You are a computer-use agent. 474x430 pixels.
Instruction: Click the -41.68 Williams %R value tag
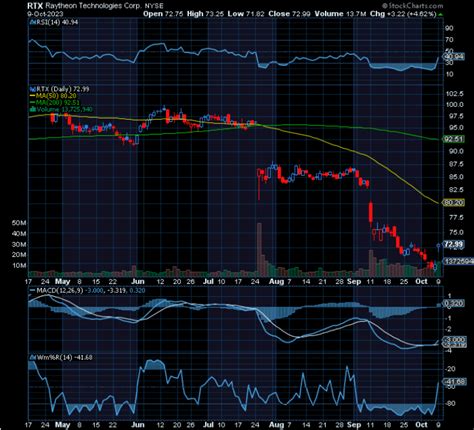click(454, 382)
